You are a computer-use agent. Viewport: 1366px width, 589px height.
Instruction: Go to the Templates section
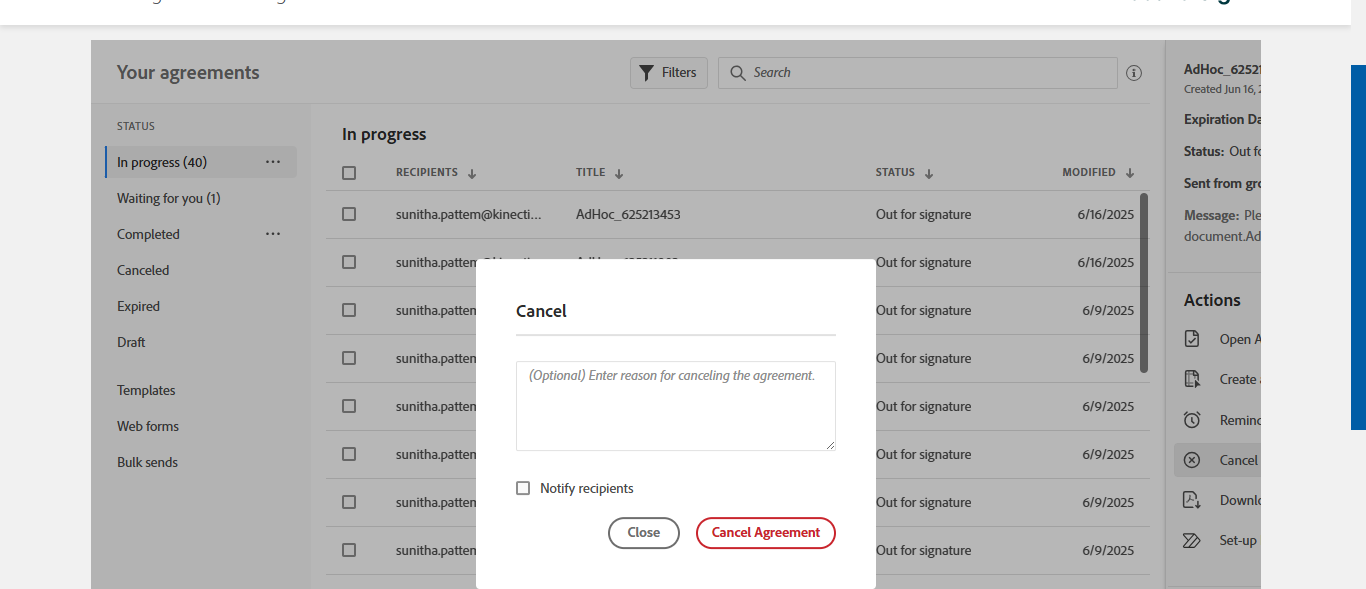pos(146,390)
